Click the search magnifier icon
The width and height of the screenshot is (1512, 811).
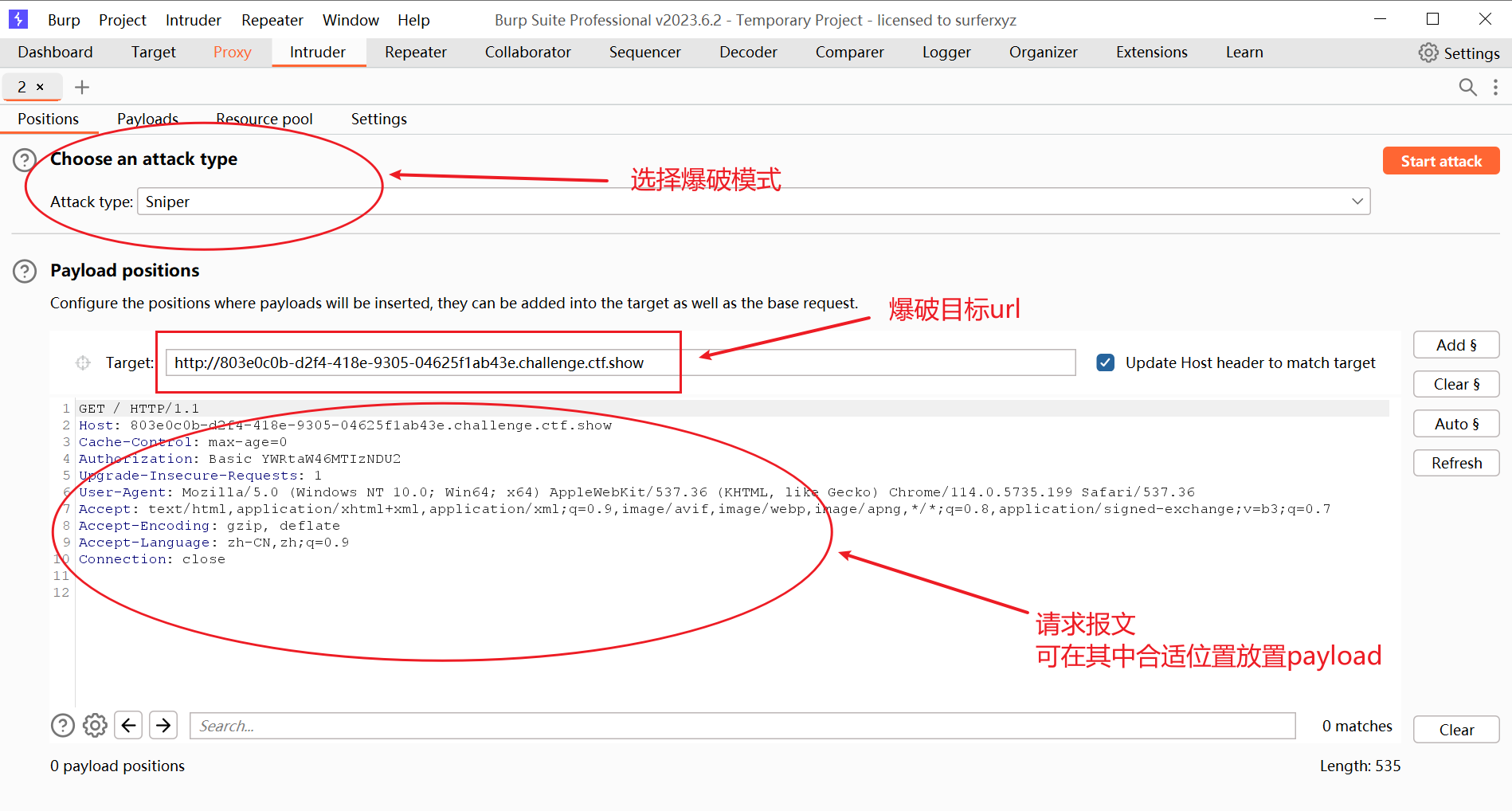1467,87
